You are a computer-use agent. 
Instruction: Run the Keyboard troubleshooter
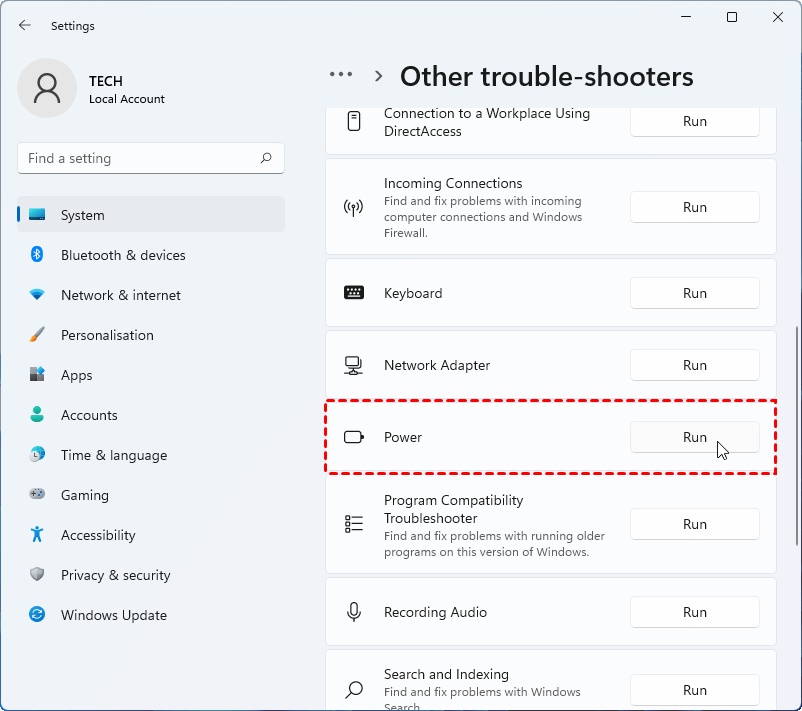(694, 293)
